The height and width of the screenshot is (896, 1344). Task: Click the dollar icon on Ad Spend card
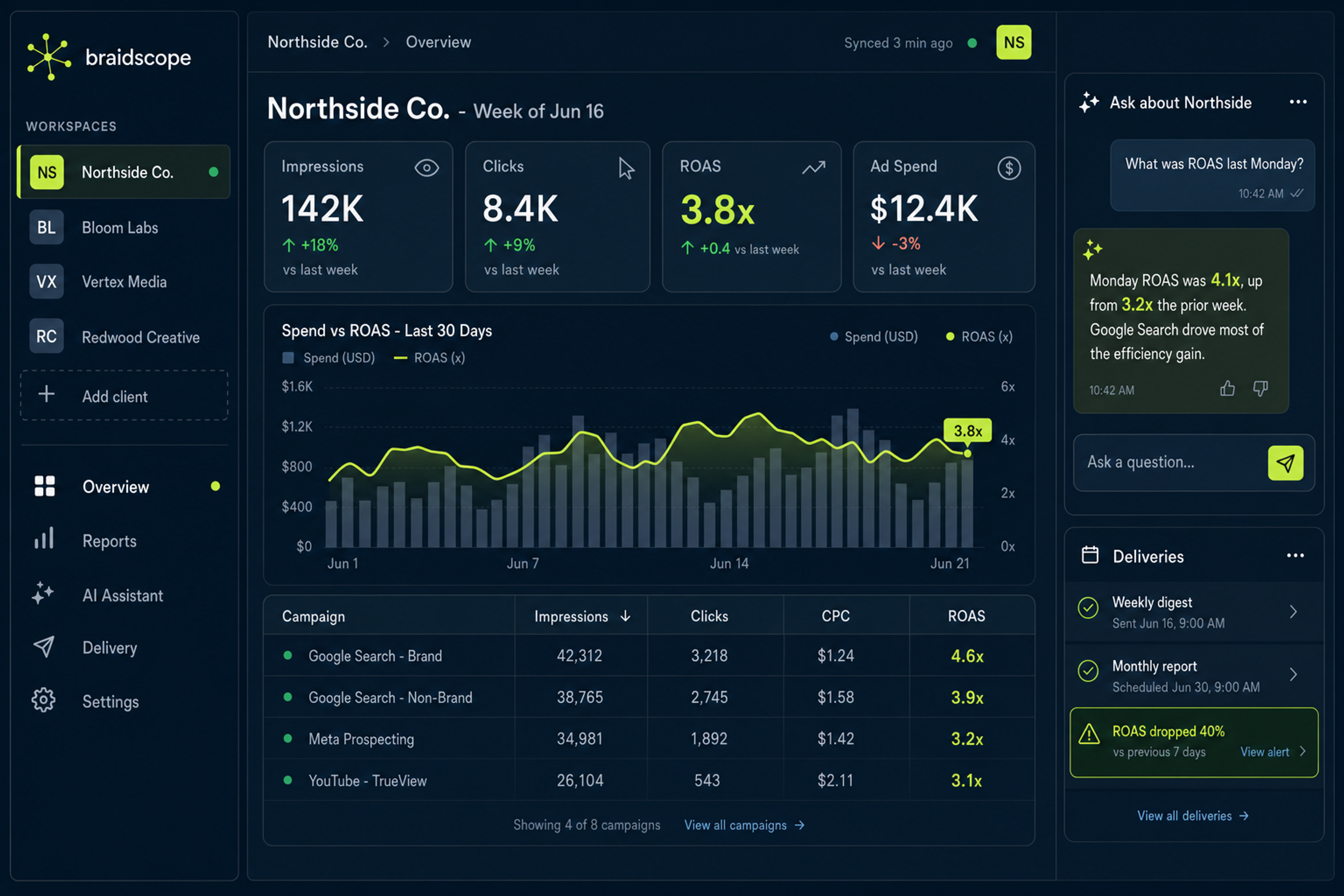[1009, 168]
